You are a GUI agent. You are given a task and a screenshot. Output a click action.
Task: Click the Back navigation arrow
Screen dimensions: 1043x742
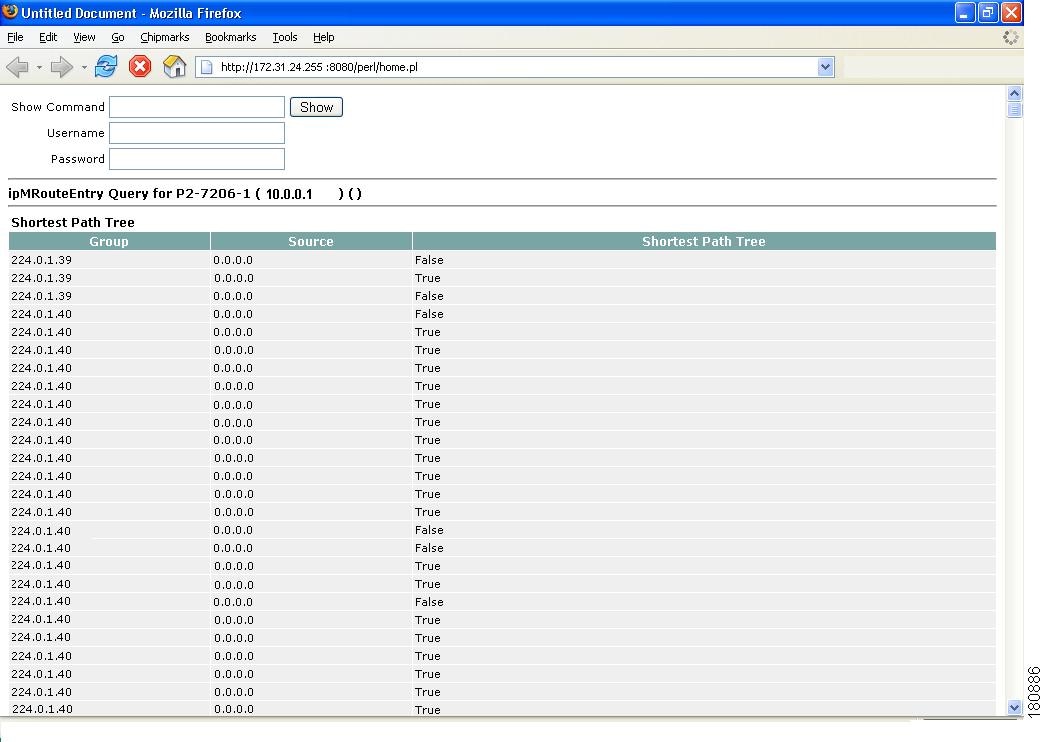[17, 67]
